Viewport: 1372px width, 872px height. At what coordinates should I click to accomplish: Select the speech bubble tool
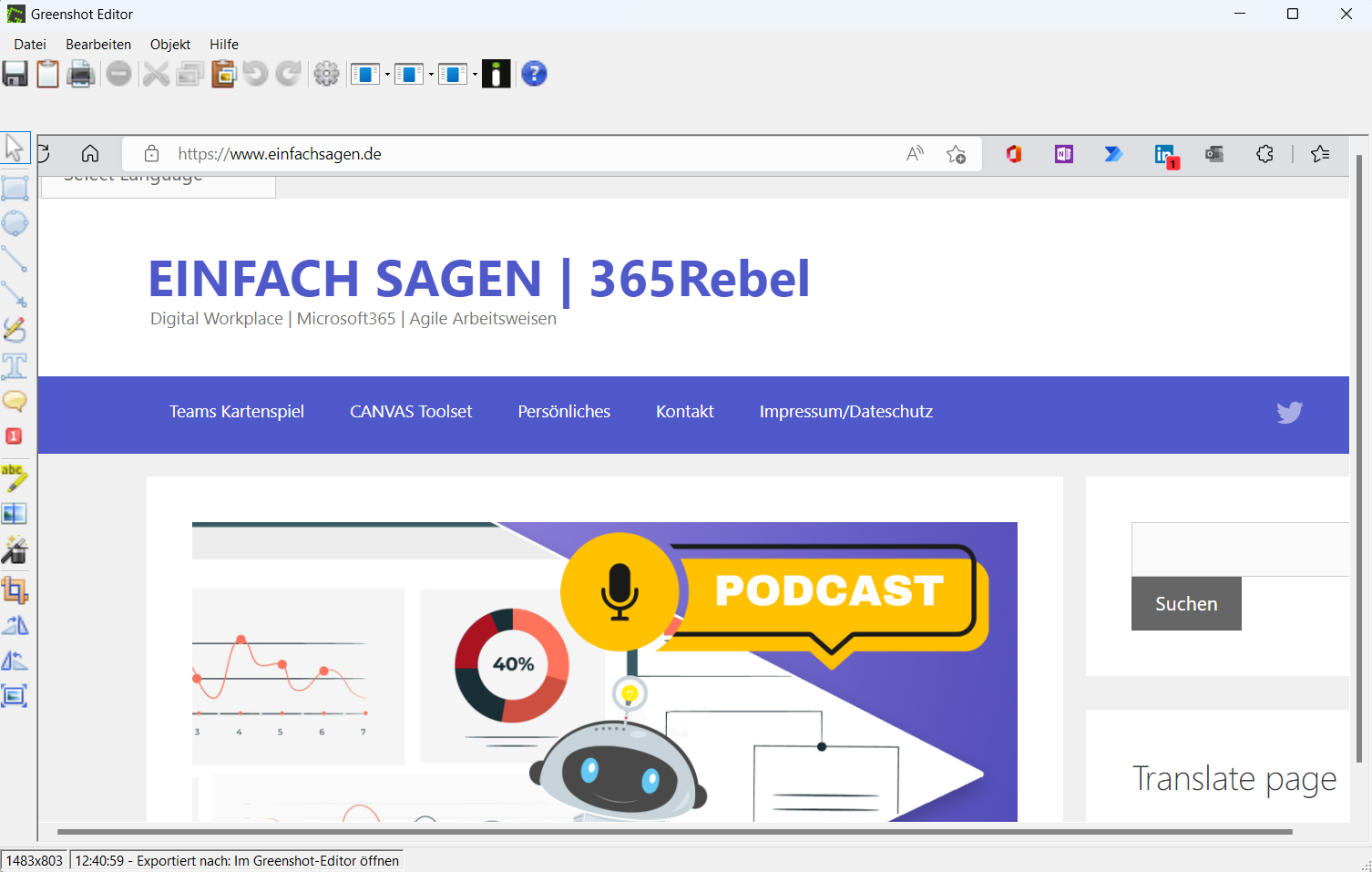[15, 401]
